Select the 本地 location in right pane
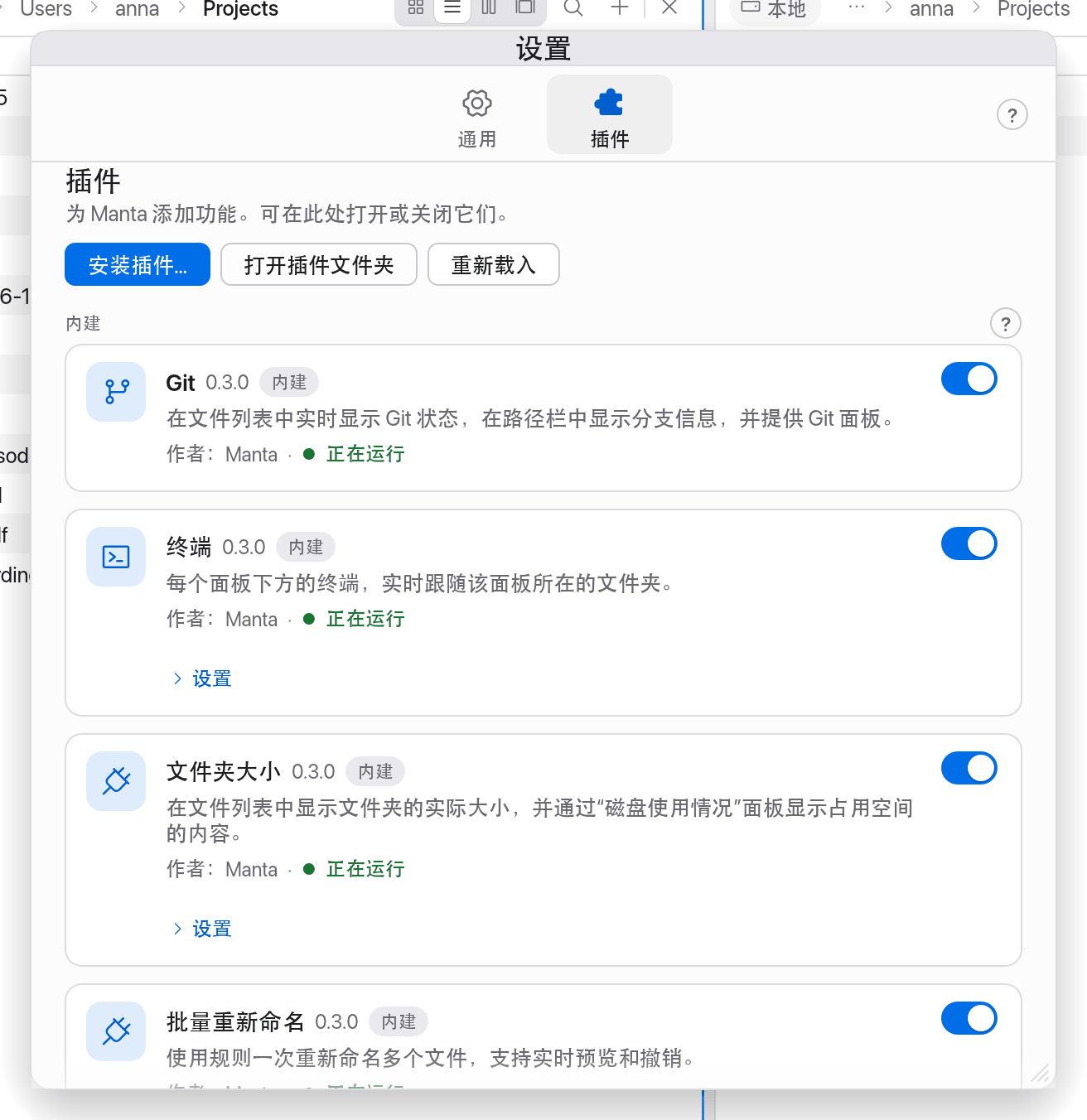1087x1120 pixels. pos(775,9)
